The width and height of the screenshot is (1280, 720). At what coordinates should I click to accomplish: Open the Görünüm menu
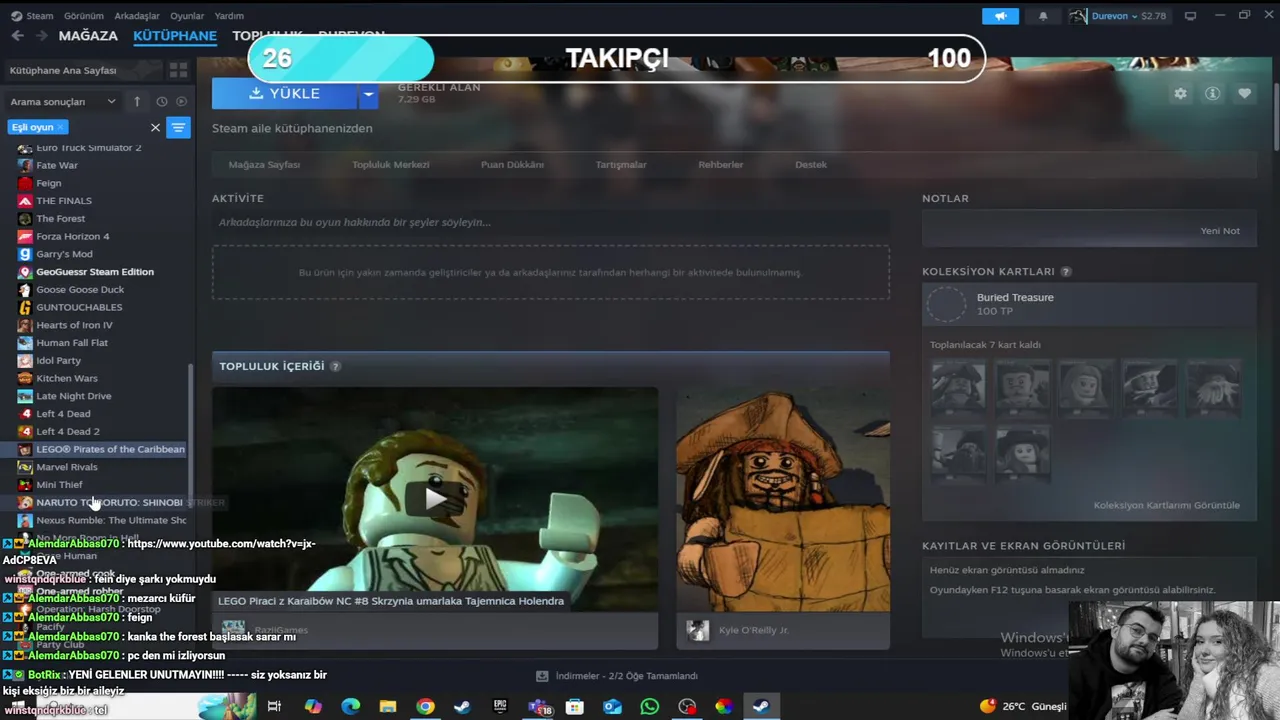click(x=84, y=16)
